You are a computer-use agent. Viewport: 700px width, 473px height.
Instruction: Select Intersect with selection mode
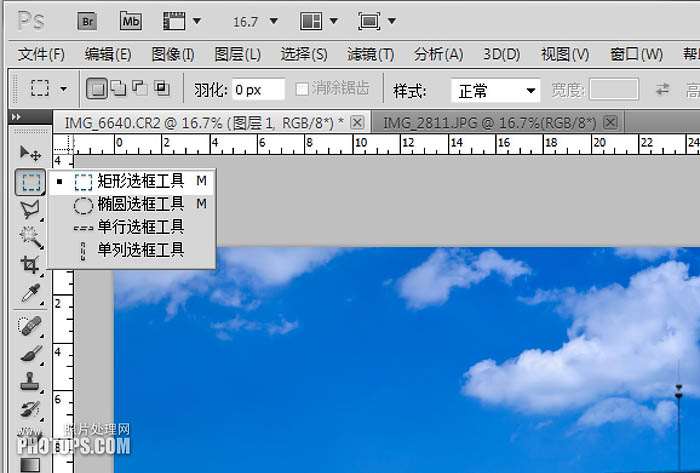(x=162, y=88)
